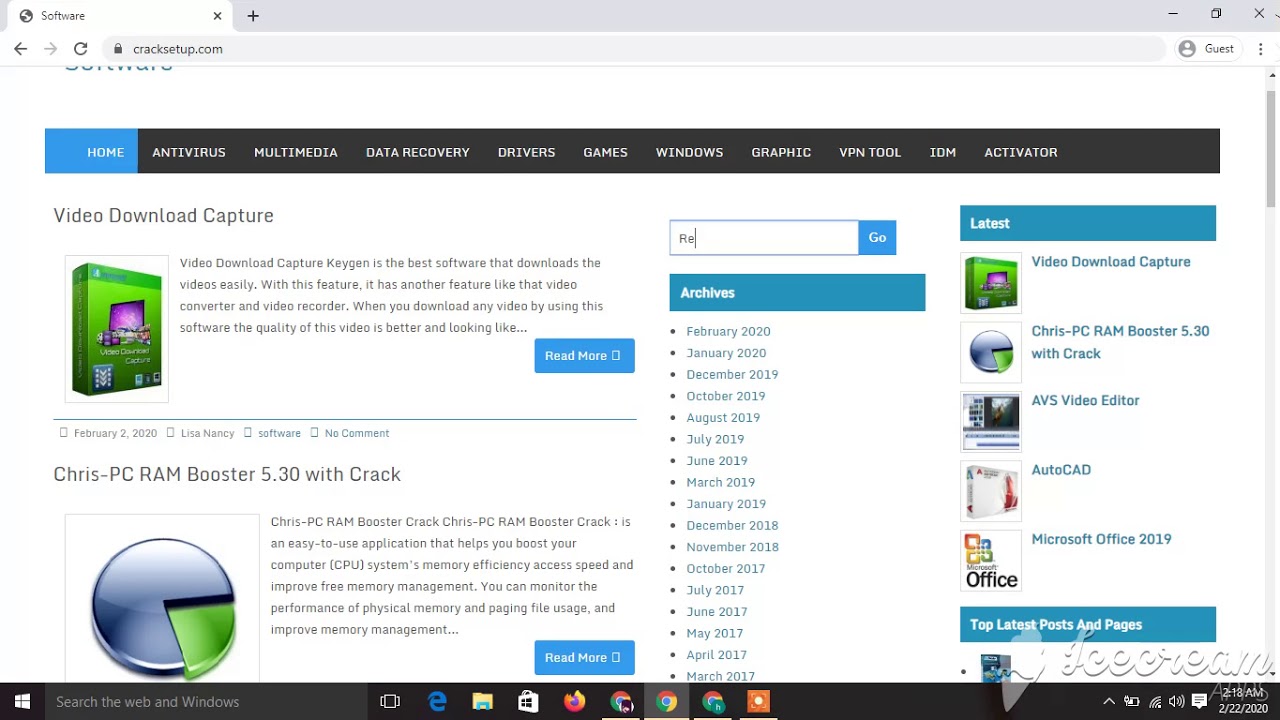Open the DATA RECOVERY category menu

tap(418, 152)
